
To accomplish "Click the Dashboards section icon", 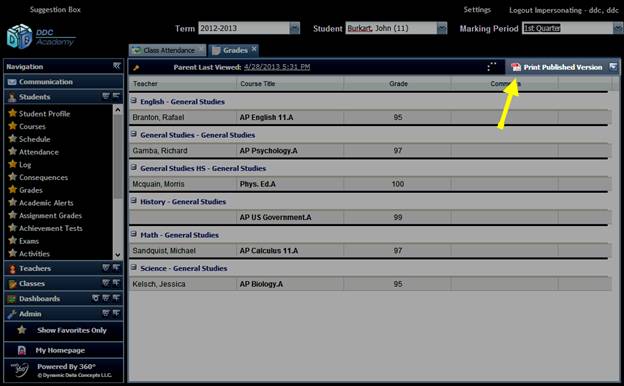I will 12,299.
